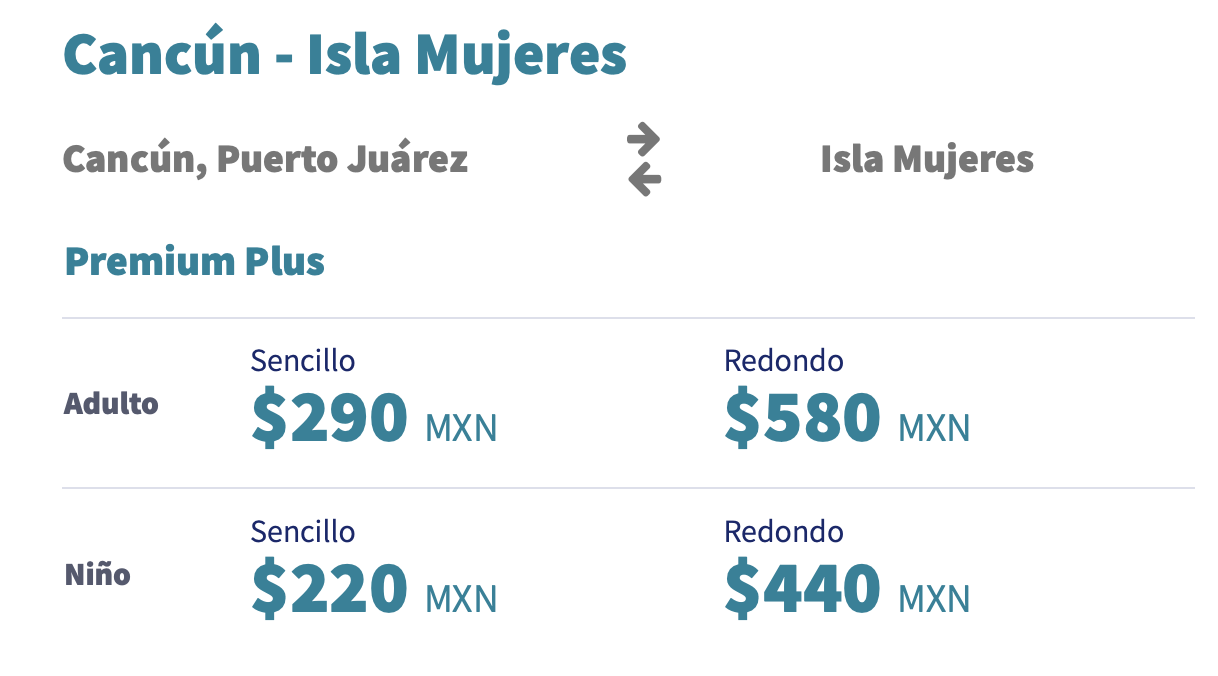Click the Redondo label in Niño row
Viewport: 1218px width, 676px height.
tap(784, 531)
